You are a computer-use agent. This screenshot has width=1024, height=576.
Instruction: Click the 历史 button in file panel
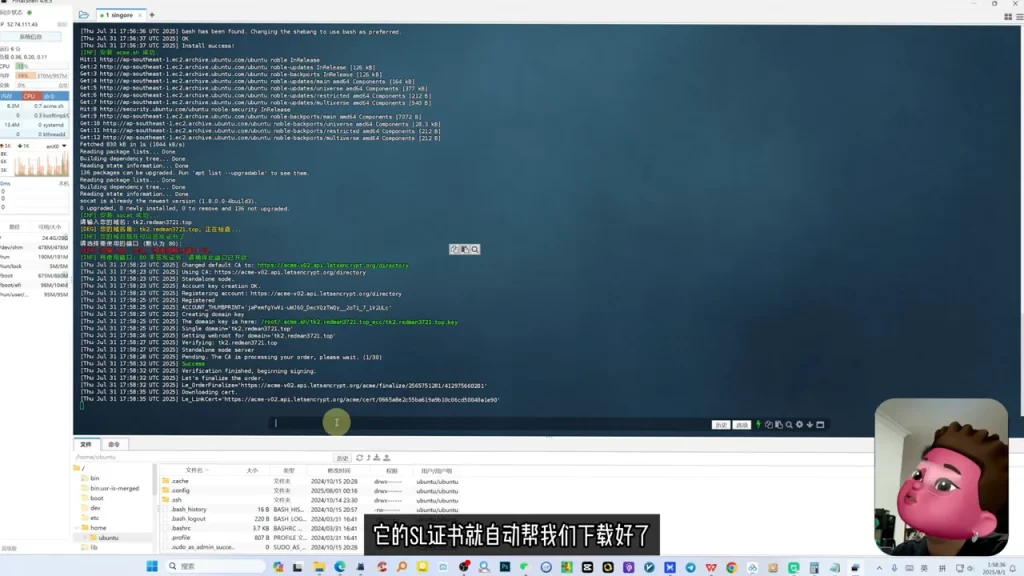click(x=343, y=458)
